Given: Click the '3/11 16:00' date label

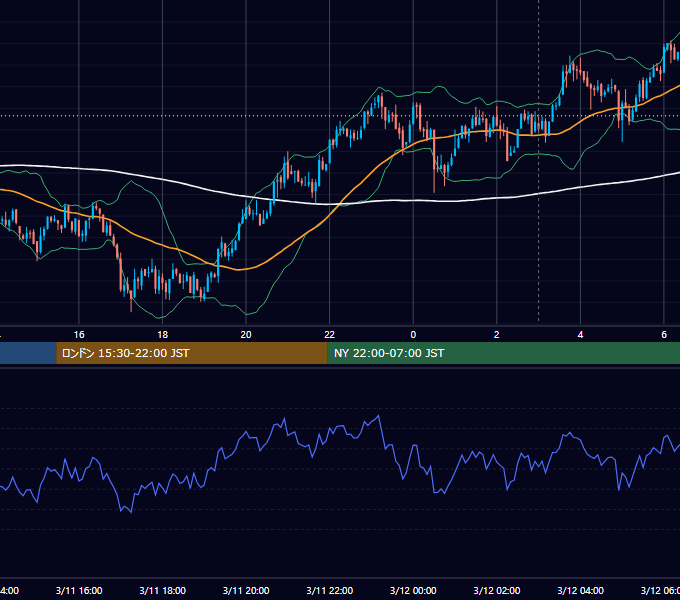Looking at the screenshot, I should coord(79,590).
